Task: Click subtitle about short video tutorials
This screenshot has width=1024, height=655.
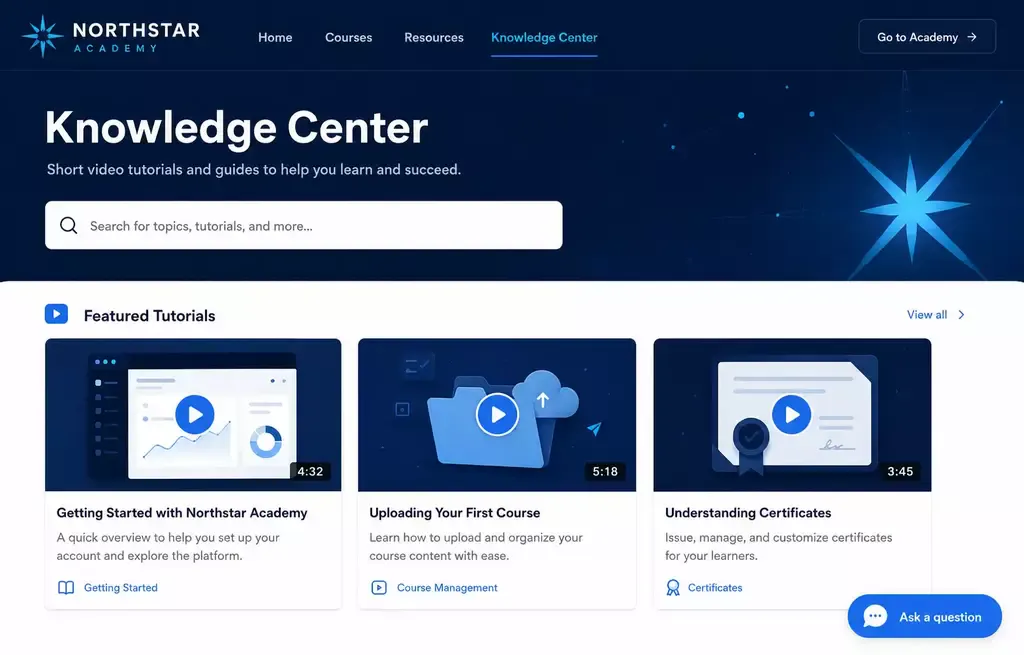Action: point(254,169)
